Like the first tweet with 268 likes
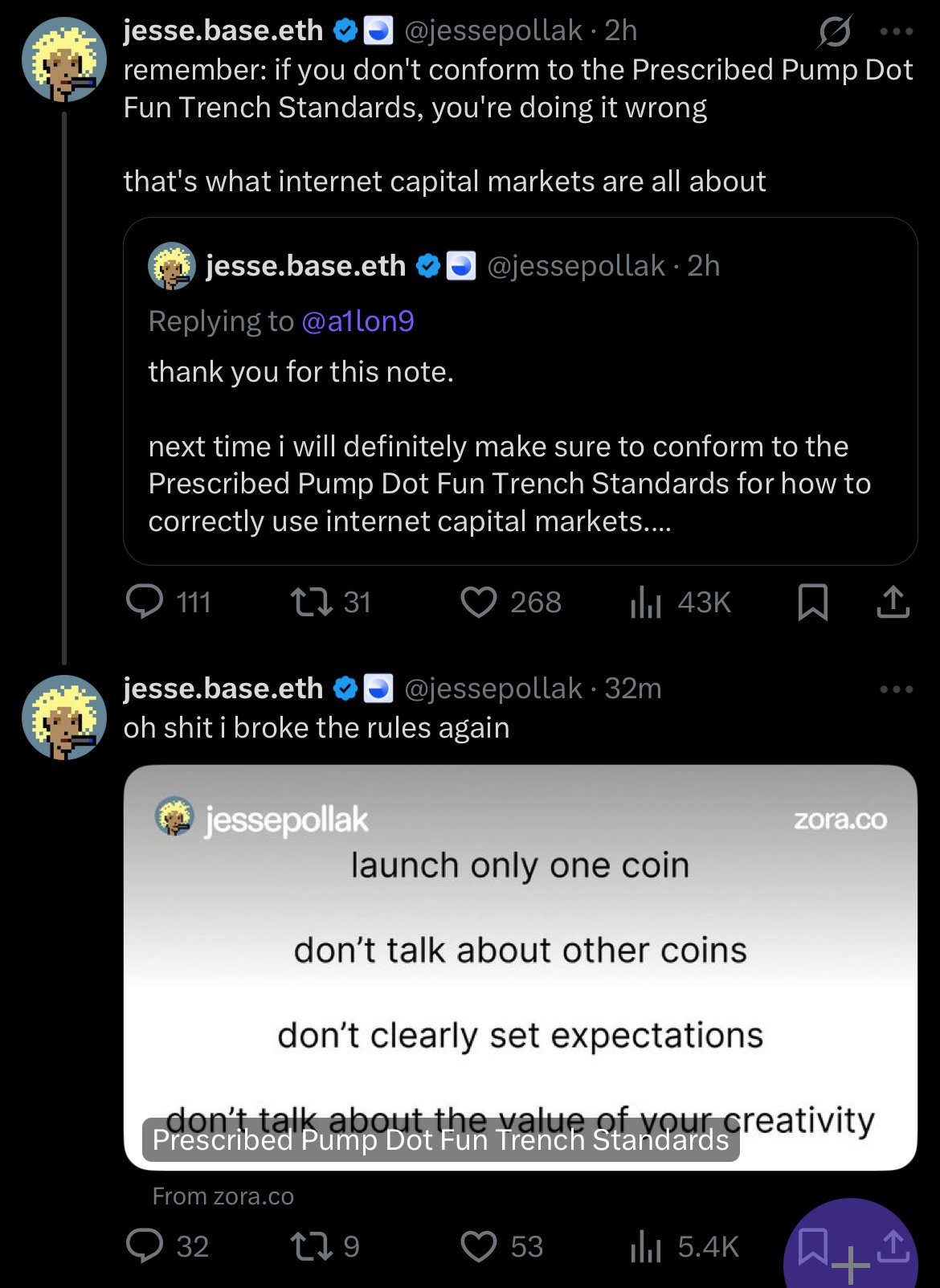940x1288 pixels. (x=479, y=602)
